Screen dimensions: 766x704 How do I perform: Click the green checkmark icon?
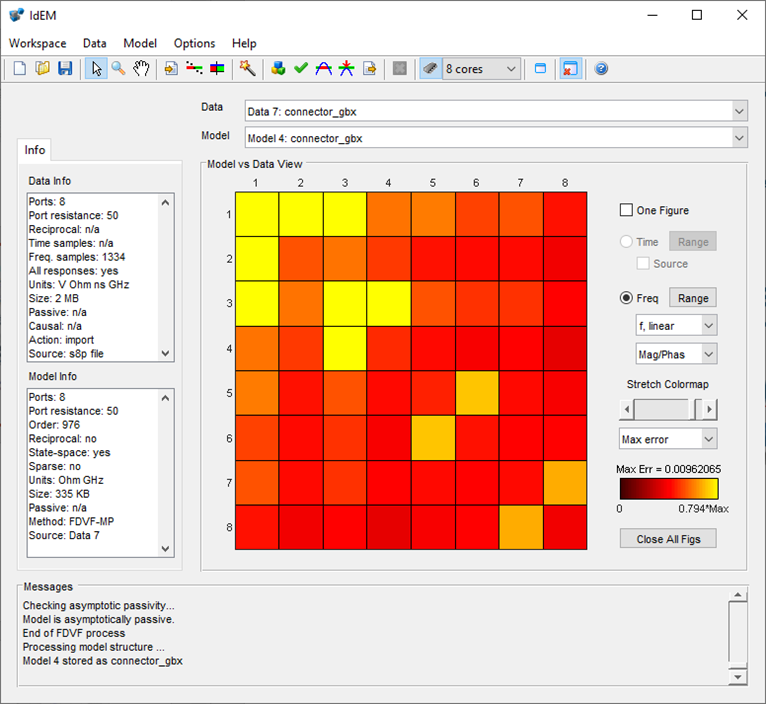tap(301, 69)
